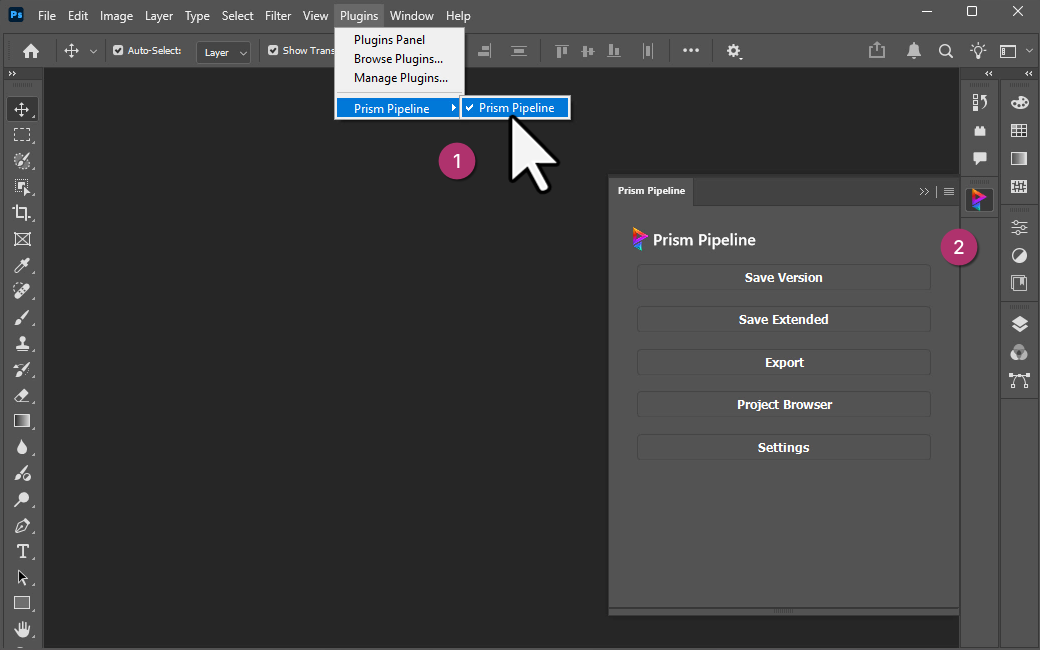
Task: Click the Prism Pipeline panel icon in dock
Action: tap(979, 199)
